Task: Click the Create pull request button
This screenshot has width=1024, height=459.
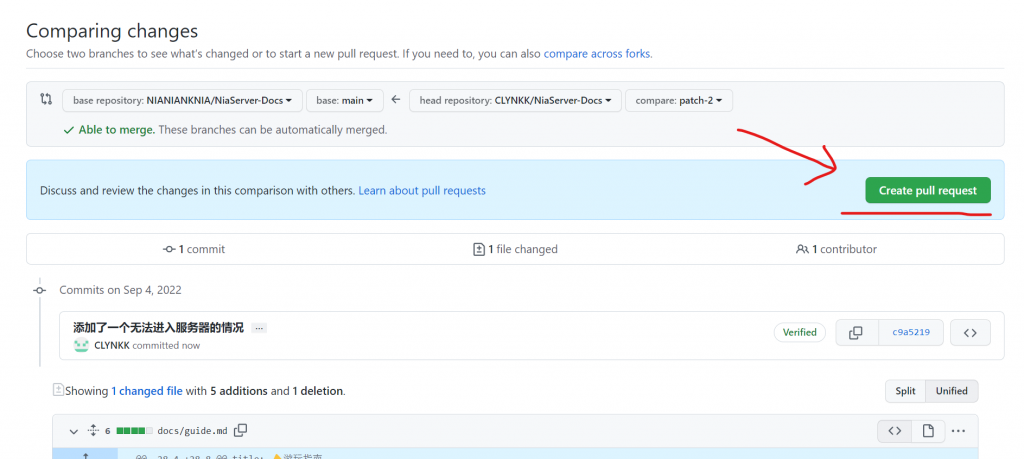Action: tap(927, 191)
